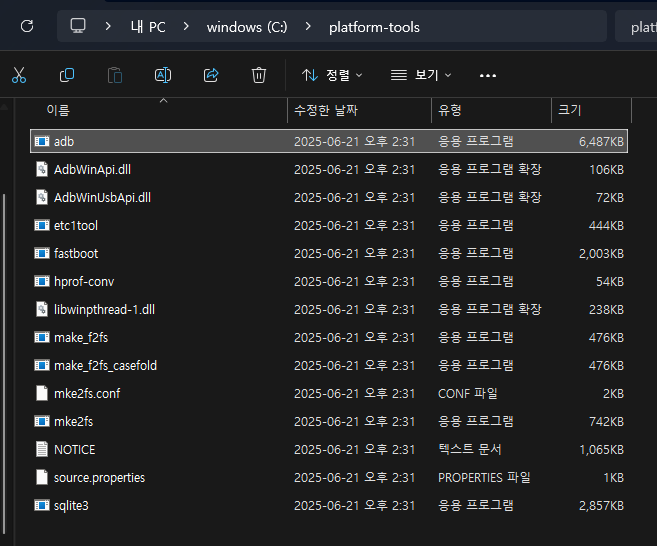
Task: Select the AdbWinApi.dll file icon
Action: click(42, 170)
